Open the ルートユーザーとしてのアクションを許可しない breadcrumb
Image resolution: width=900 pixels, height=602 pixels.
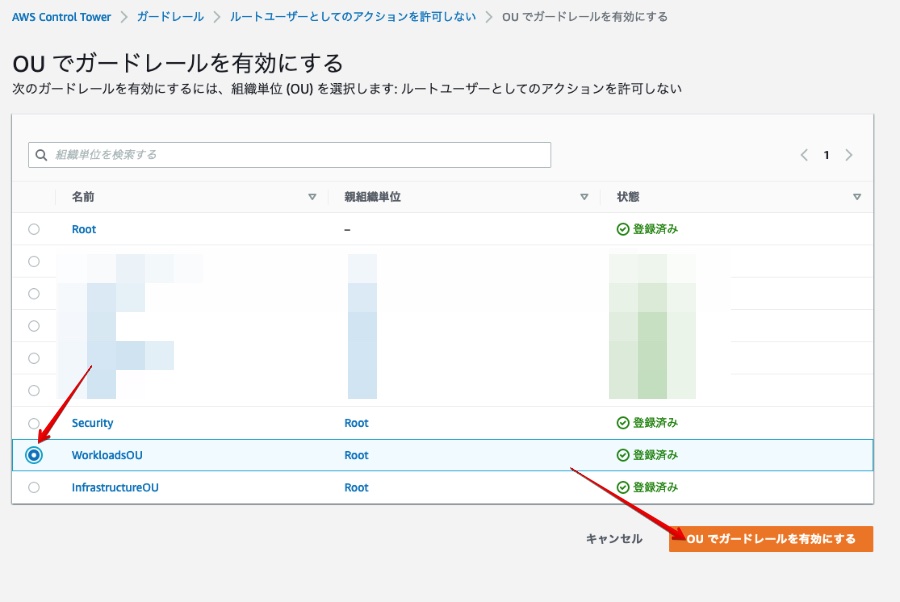coord(353,17)
